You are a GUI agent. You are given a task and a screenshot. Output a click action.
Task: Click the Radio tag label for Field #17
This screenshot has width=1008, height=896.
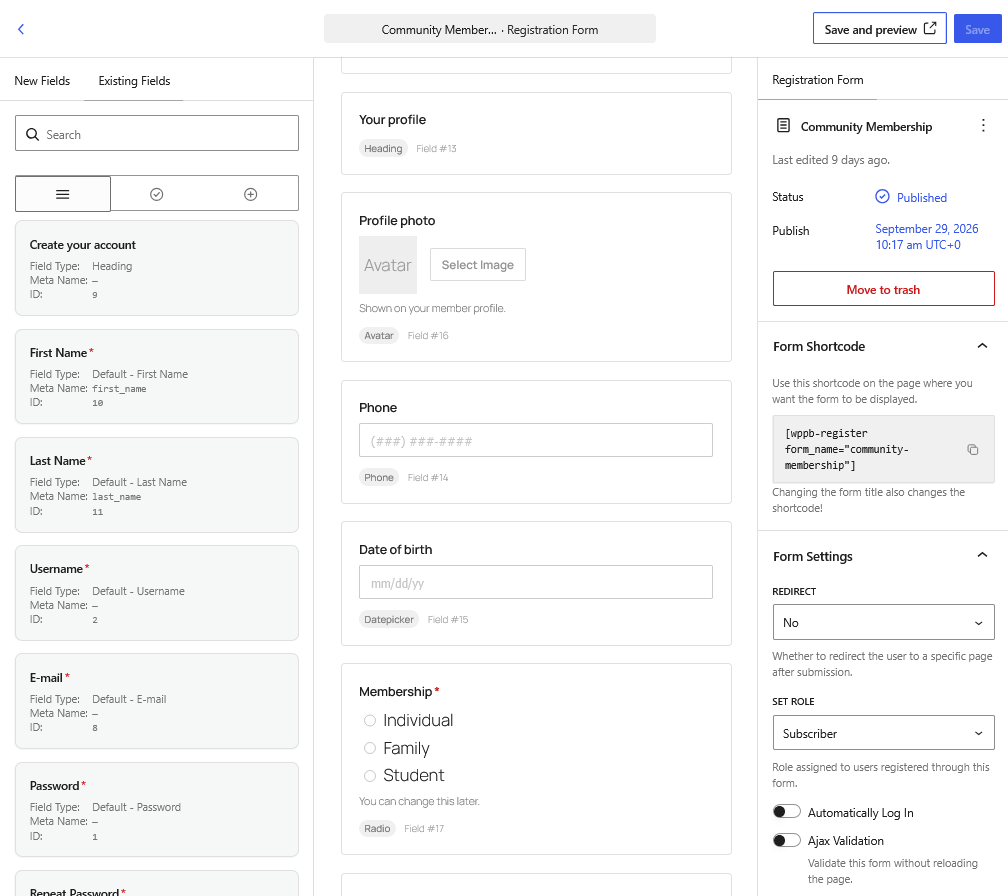click(377, 829)
